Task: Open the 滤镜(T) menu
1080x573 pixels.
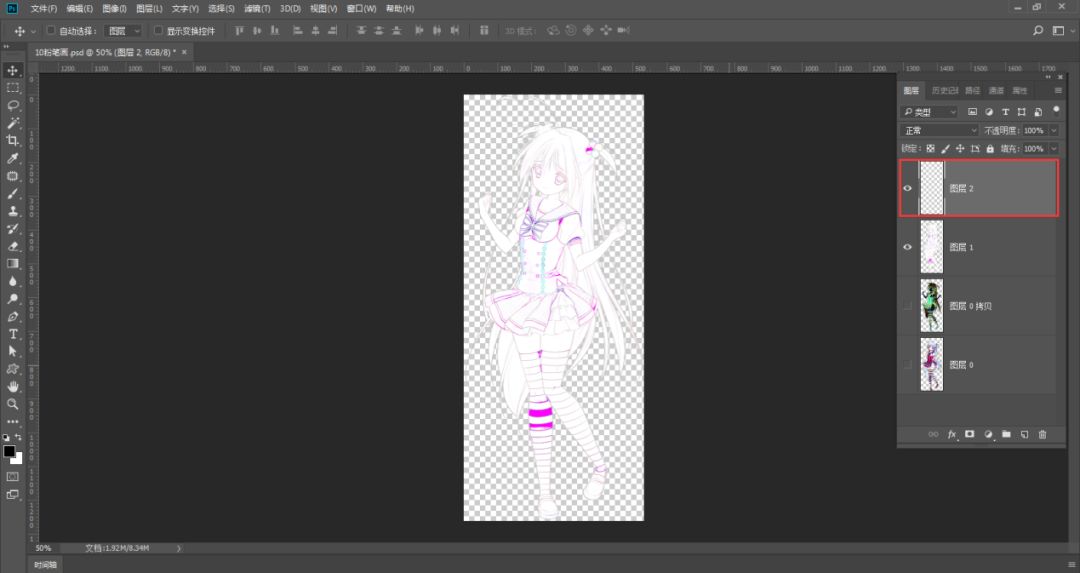Action: (x=257, y=8)
